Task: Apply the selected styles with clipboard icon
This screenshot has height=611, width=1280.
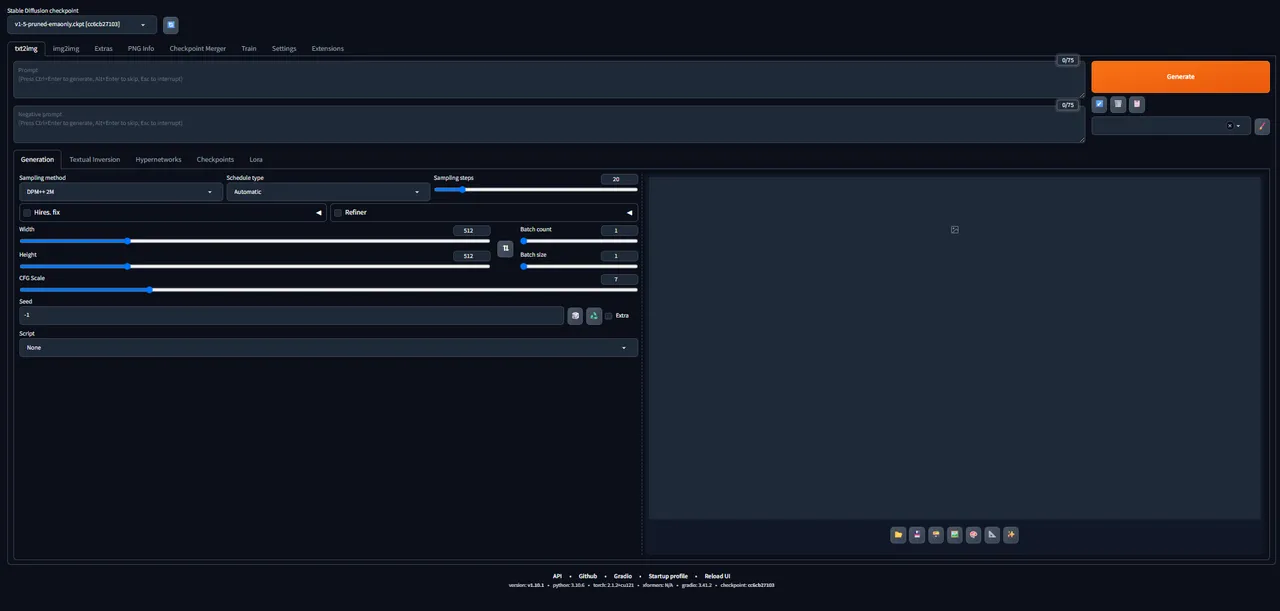Action: [1137, 104]
